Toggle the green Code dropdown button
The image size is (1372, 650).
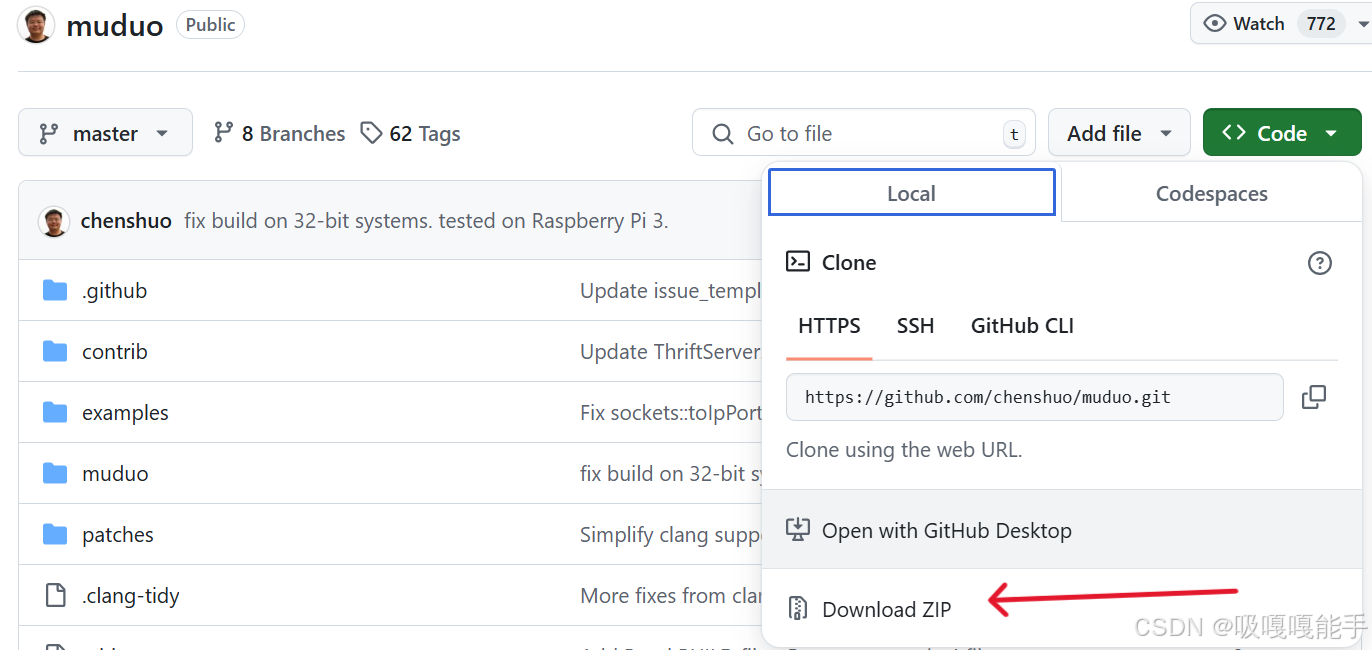pyautogui.click(x=1282, y=133)
